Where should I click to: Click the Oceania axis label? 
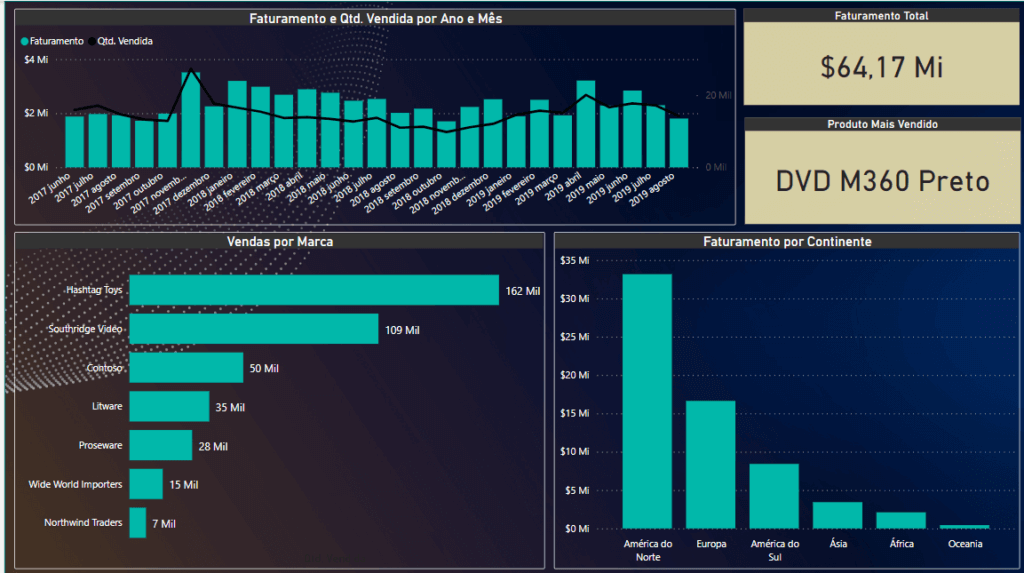click(x=965, y=544)
